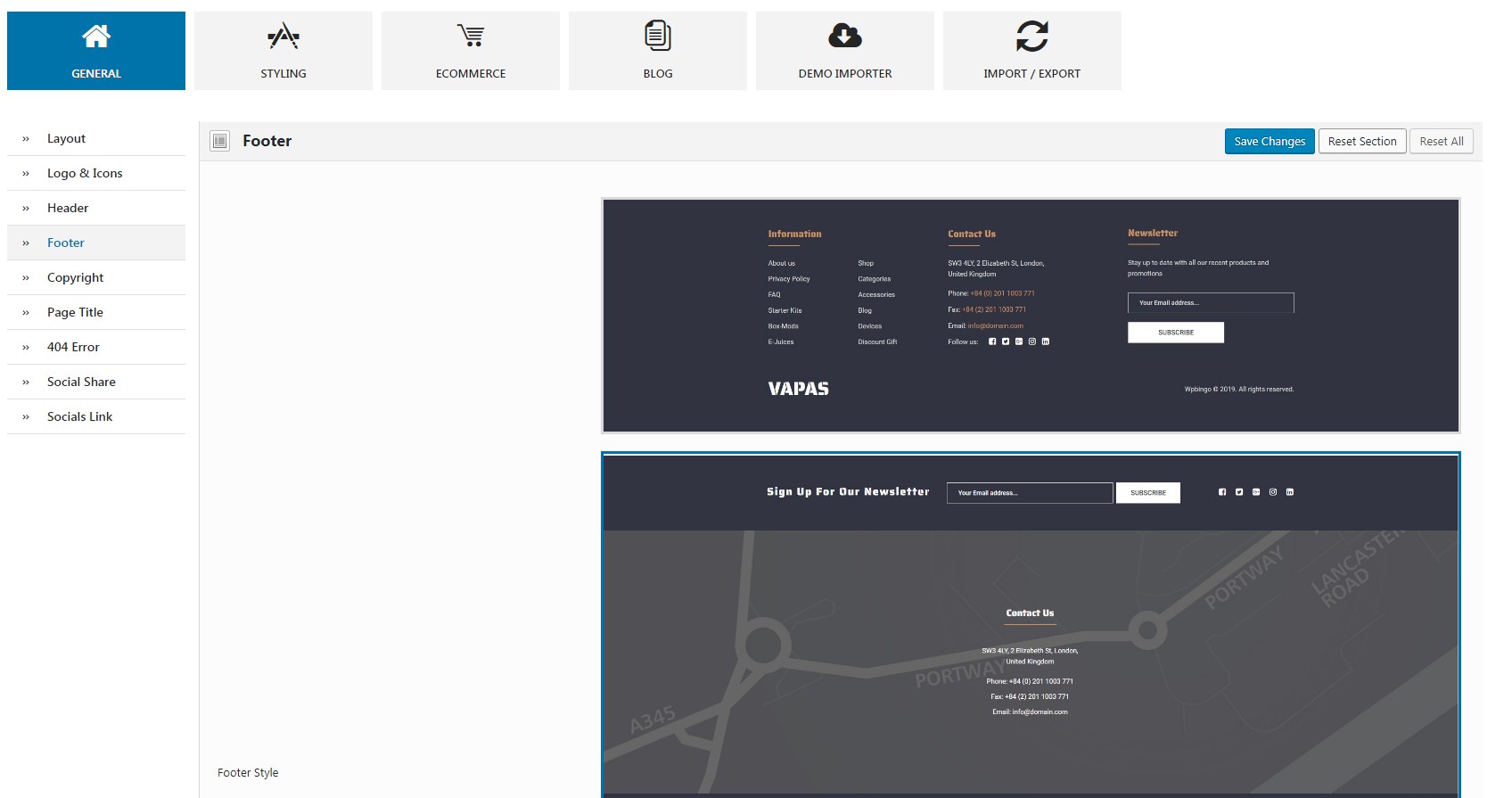
Task: Click the General home icon
Action: coord(96,36)
